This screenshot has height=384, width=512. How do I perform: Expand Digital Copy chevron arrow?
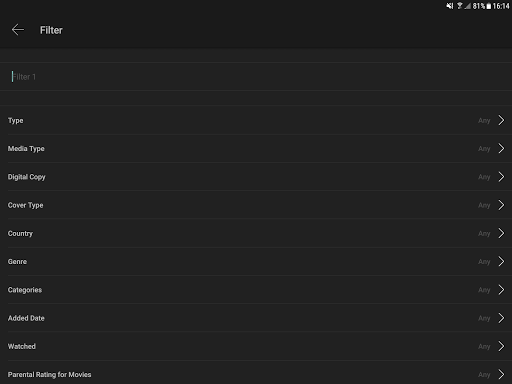point(501,177)
